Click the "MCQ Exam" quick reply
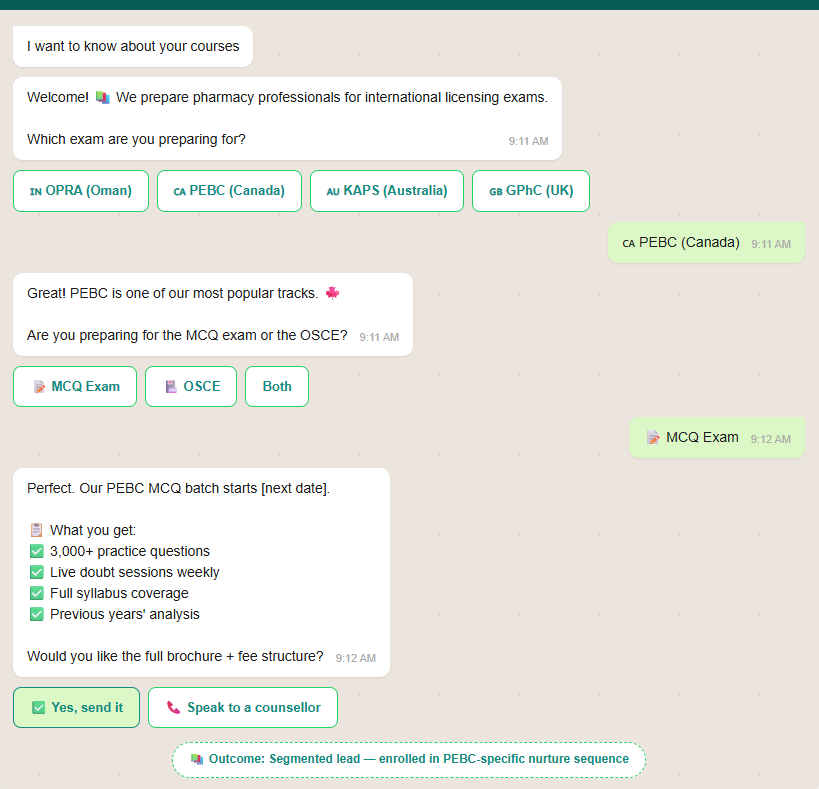 (74, 386)
